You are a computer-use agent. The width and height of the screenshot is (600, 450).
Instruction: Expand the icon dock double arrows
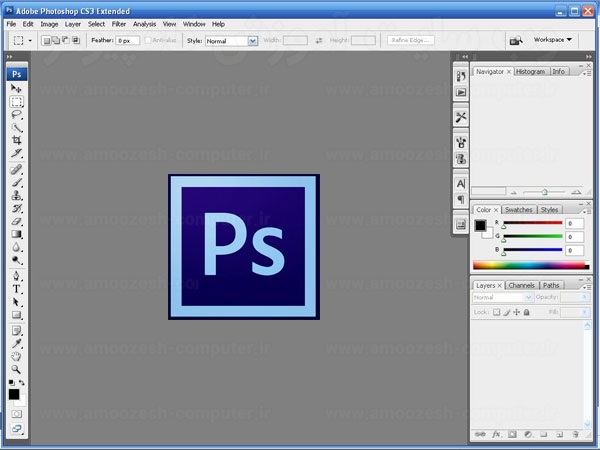click(465, 57)
